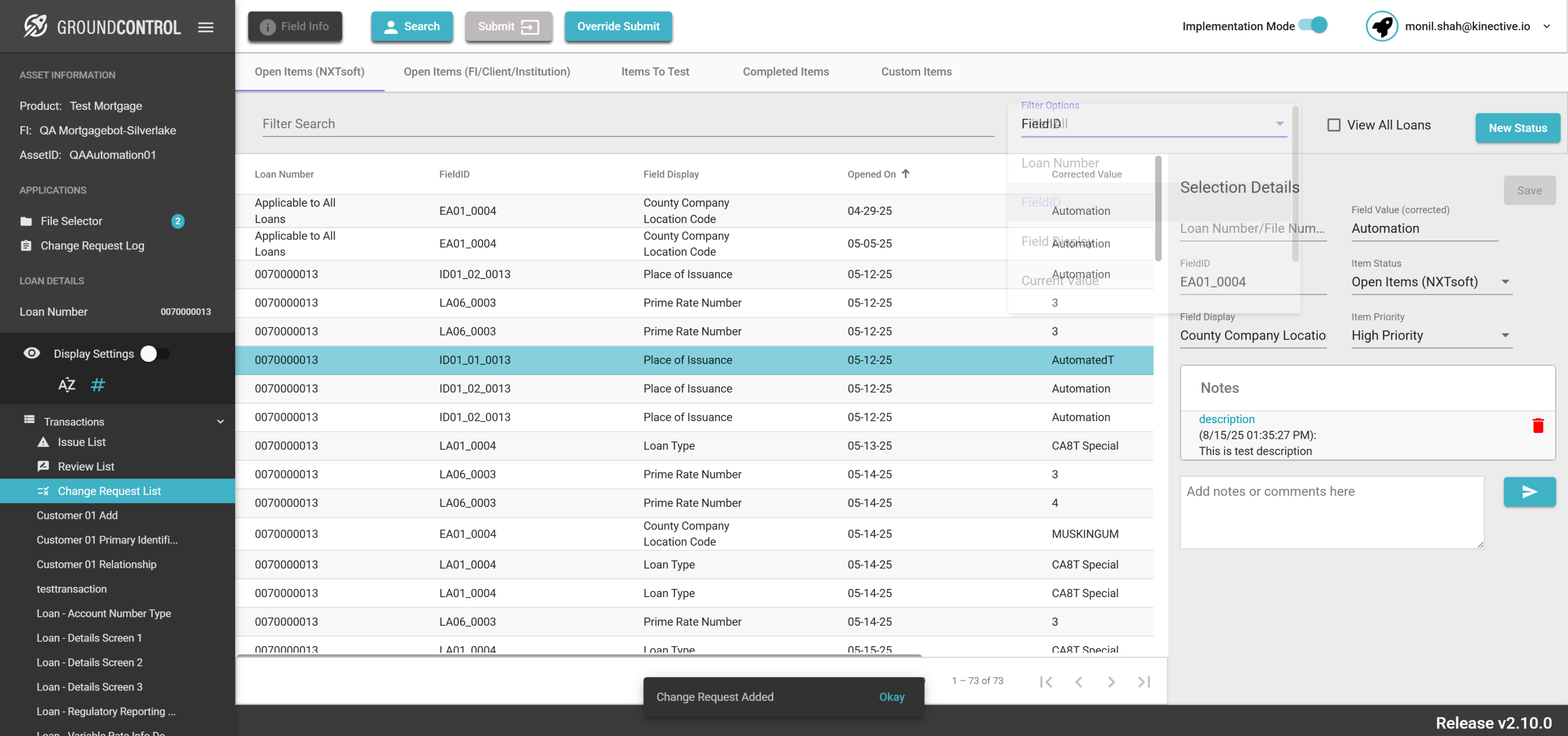Switch to Completed Items tab
Viewport: 1568px width, 736px height.
(x=785, y=72)
